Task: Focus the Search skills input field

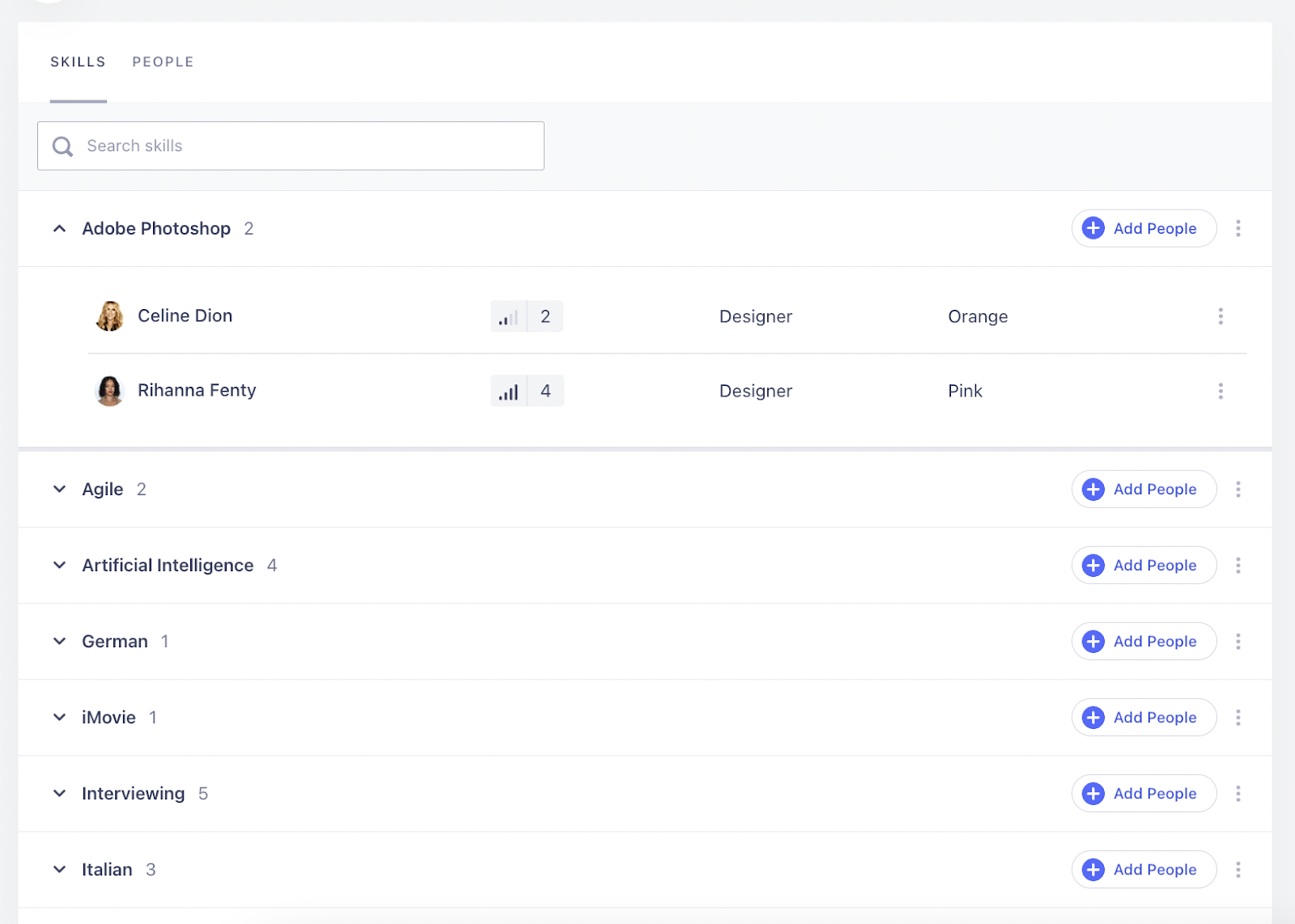Action: tap(308, 146)
